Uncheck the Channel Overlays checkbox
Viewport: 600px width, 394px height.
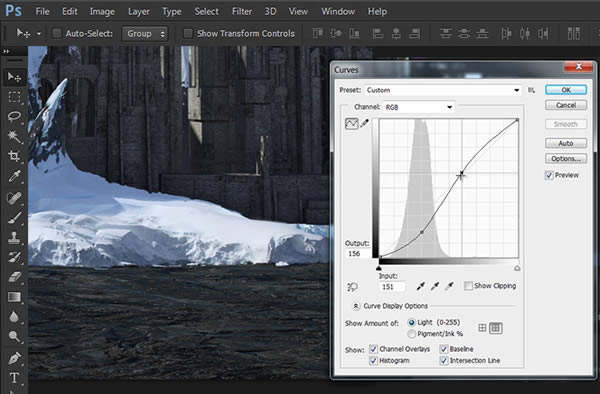click(x=373, y=349)
